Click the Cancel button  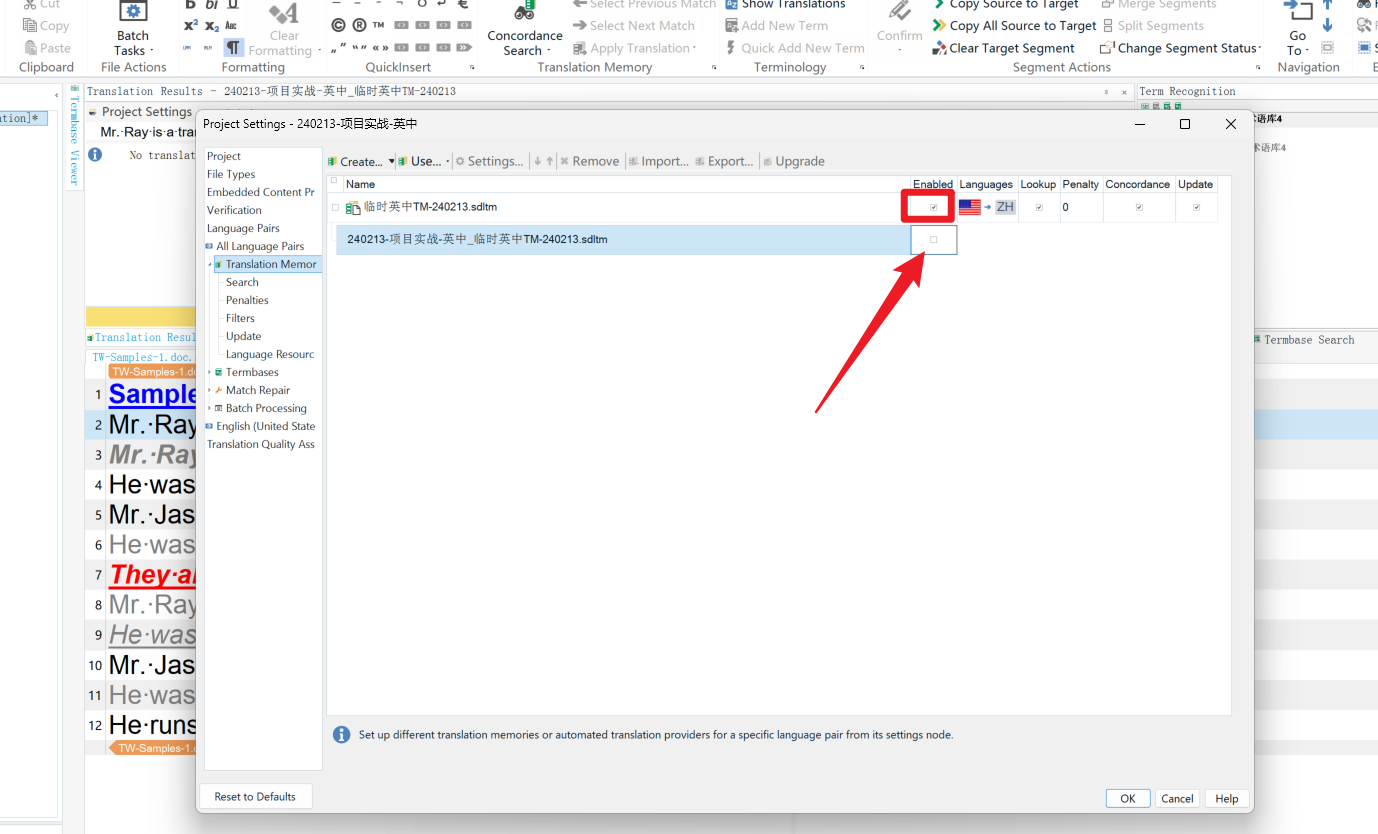click(x=1177, y=798)
